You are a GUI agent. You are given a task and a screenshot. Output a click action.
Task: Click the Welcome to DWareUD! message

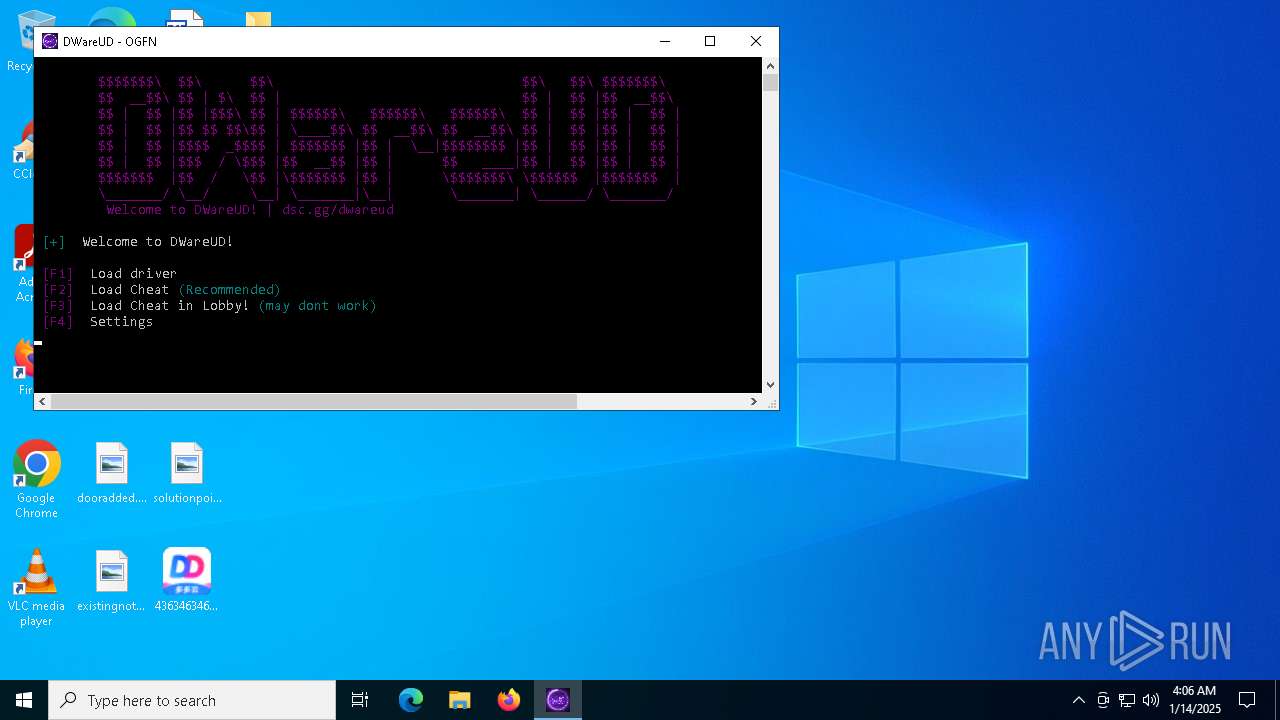pyautogui.click(x=158, y=241)
